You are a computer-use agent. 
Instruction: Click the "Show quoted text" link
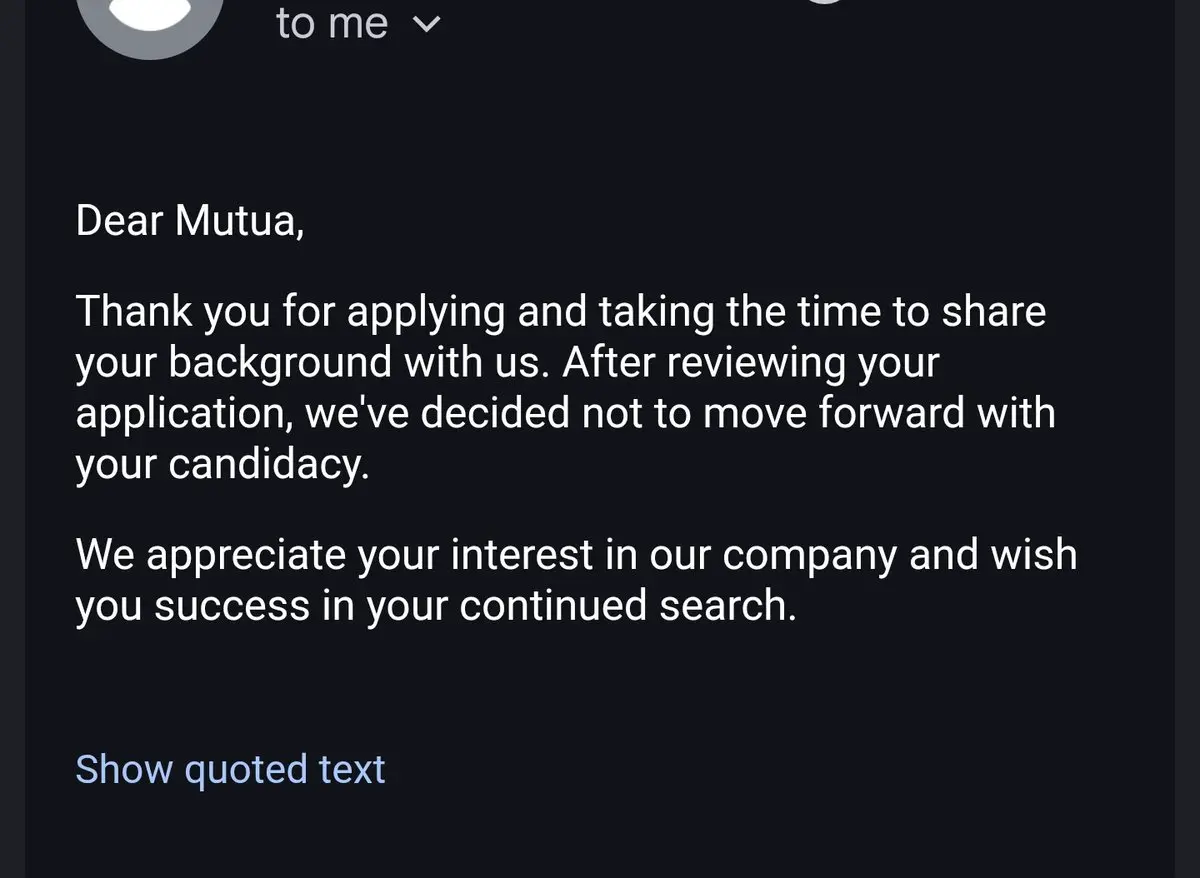(x=230, y=769)
